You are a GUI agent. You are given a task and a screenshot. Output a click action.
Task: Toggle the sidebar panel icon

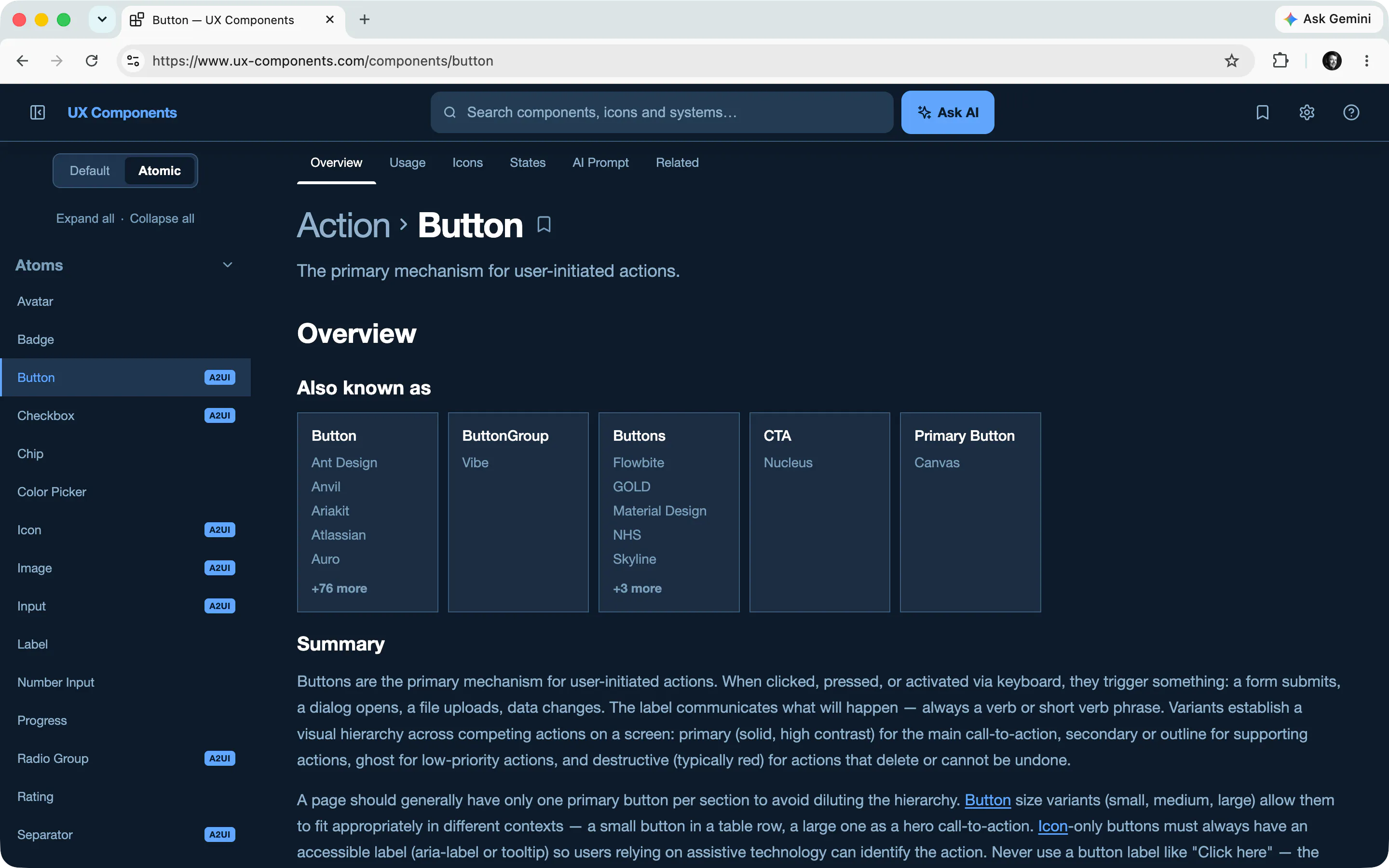point(37,112)
